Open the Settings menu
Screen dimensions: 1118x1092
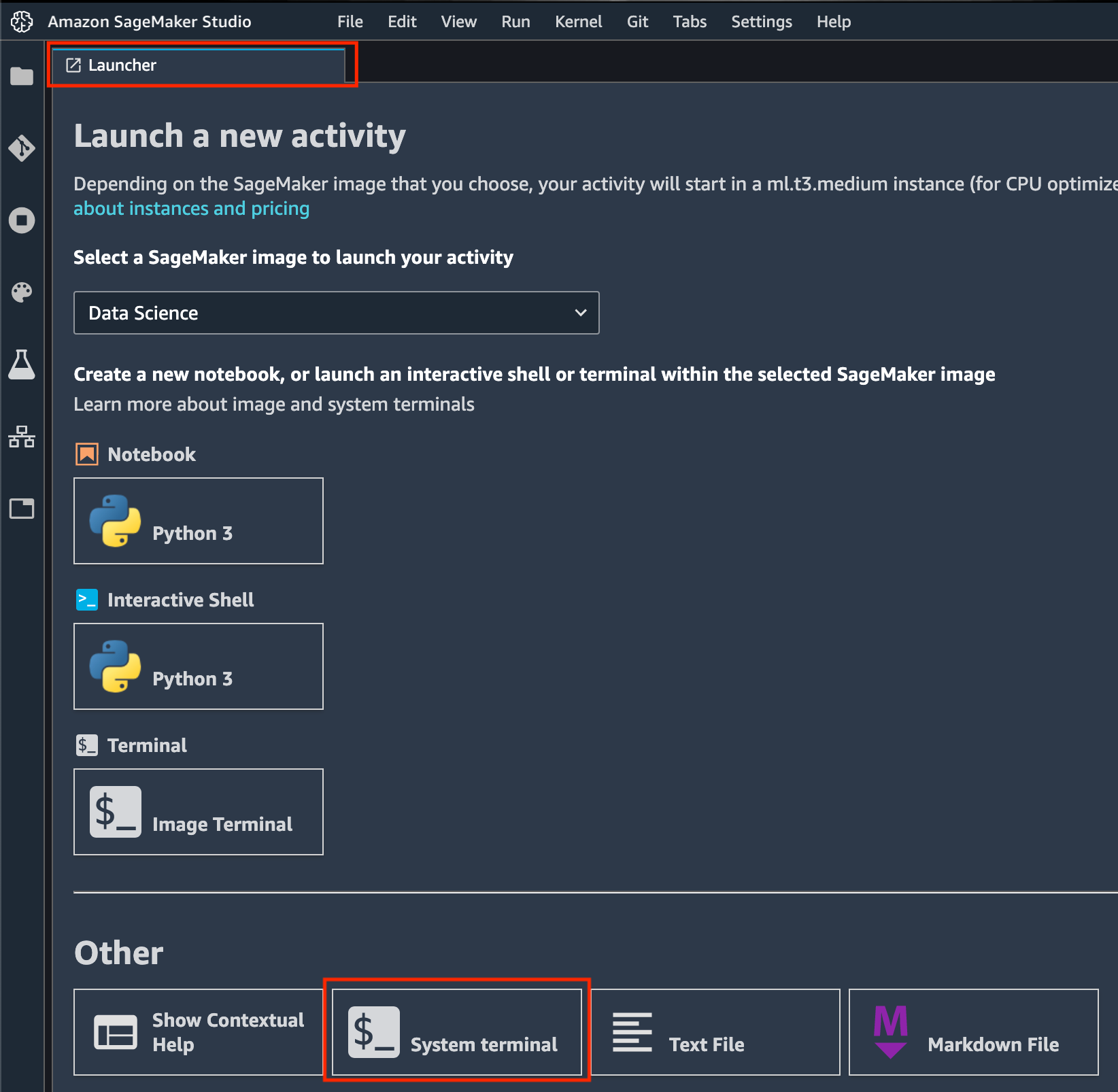click(761, 22)
